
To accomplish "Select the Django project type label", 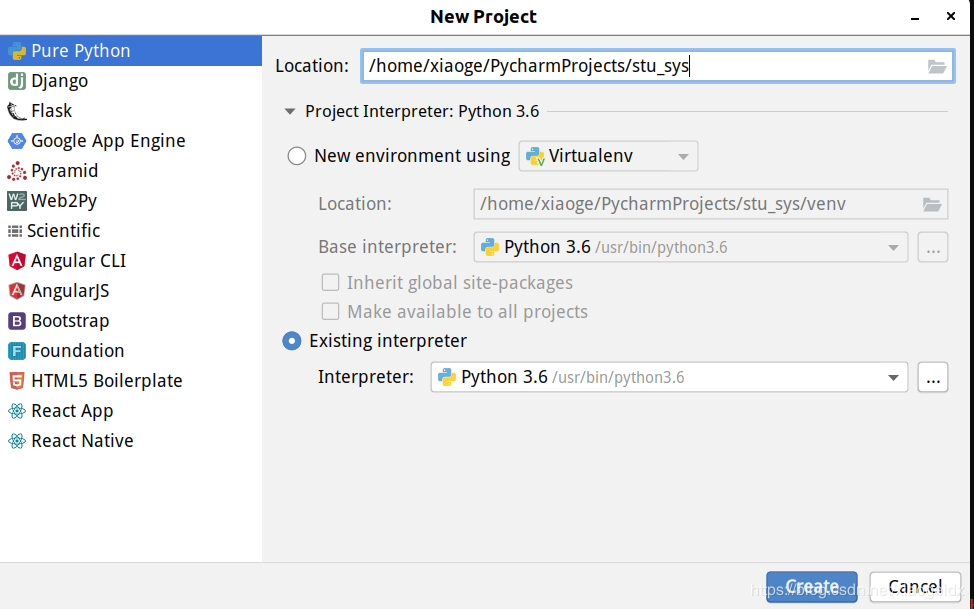I will (60, 81).
